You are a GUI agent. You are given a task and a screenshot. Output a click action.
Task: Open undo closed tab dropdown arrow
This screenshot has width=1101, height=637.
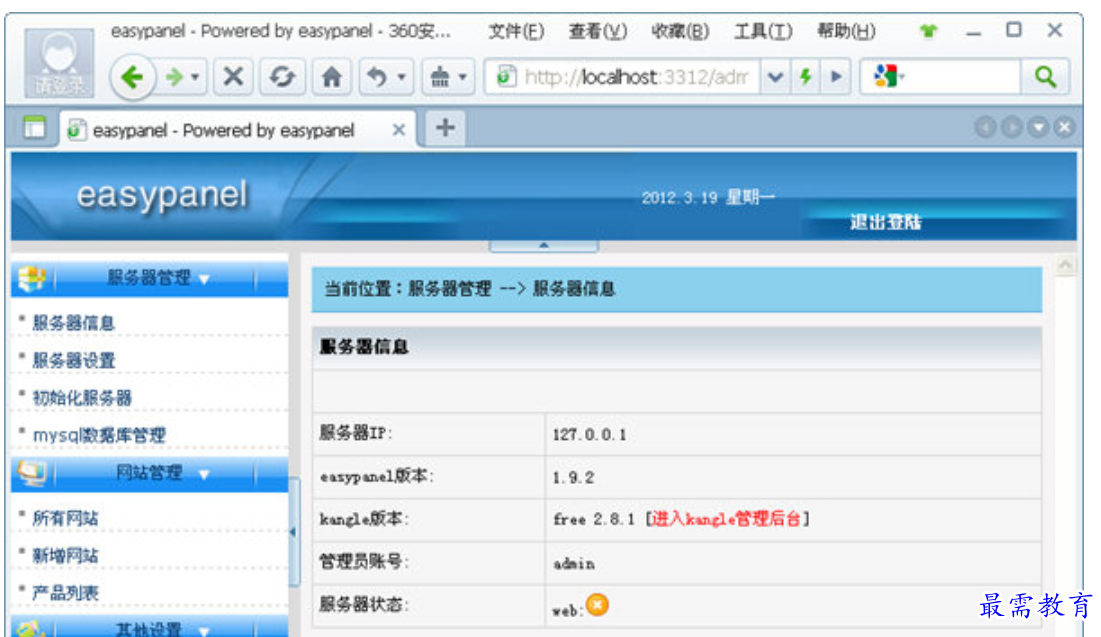point(402,77)
